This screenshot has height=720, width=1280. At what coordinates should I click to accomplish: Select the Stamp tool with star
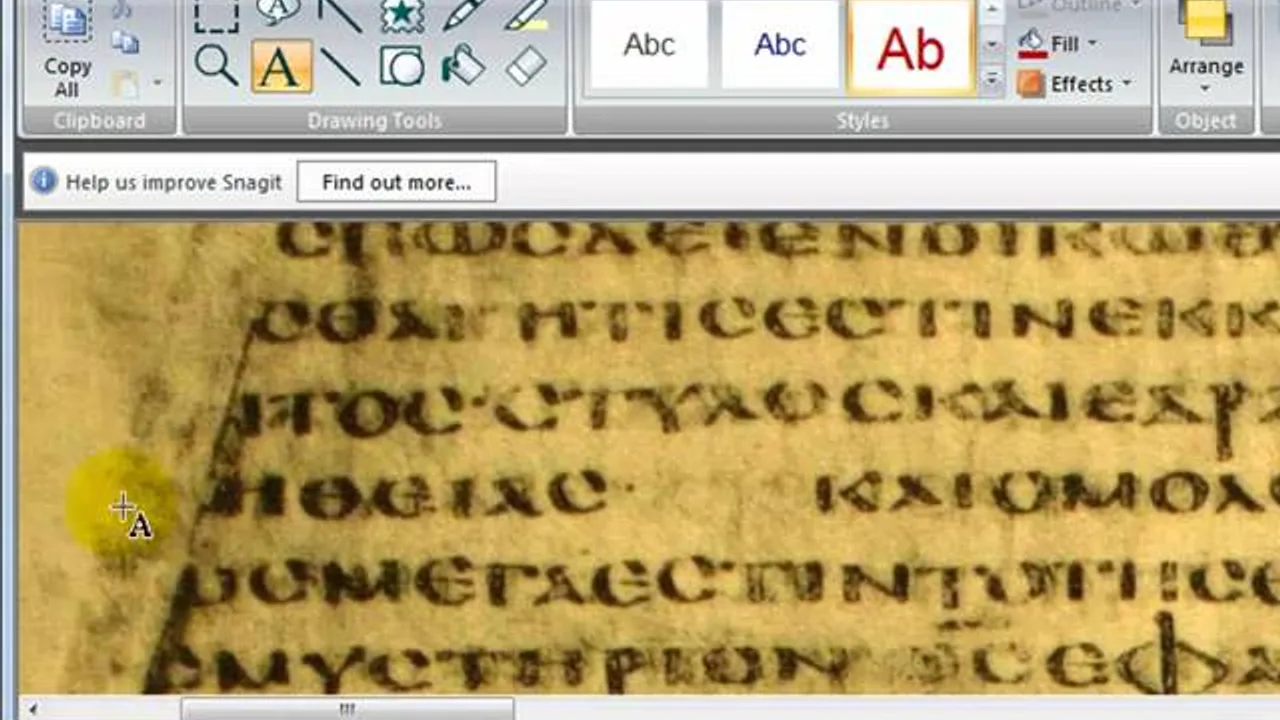point(402,13)
